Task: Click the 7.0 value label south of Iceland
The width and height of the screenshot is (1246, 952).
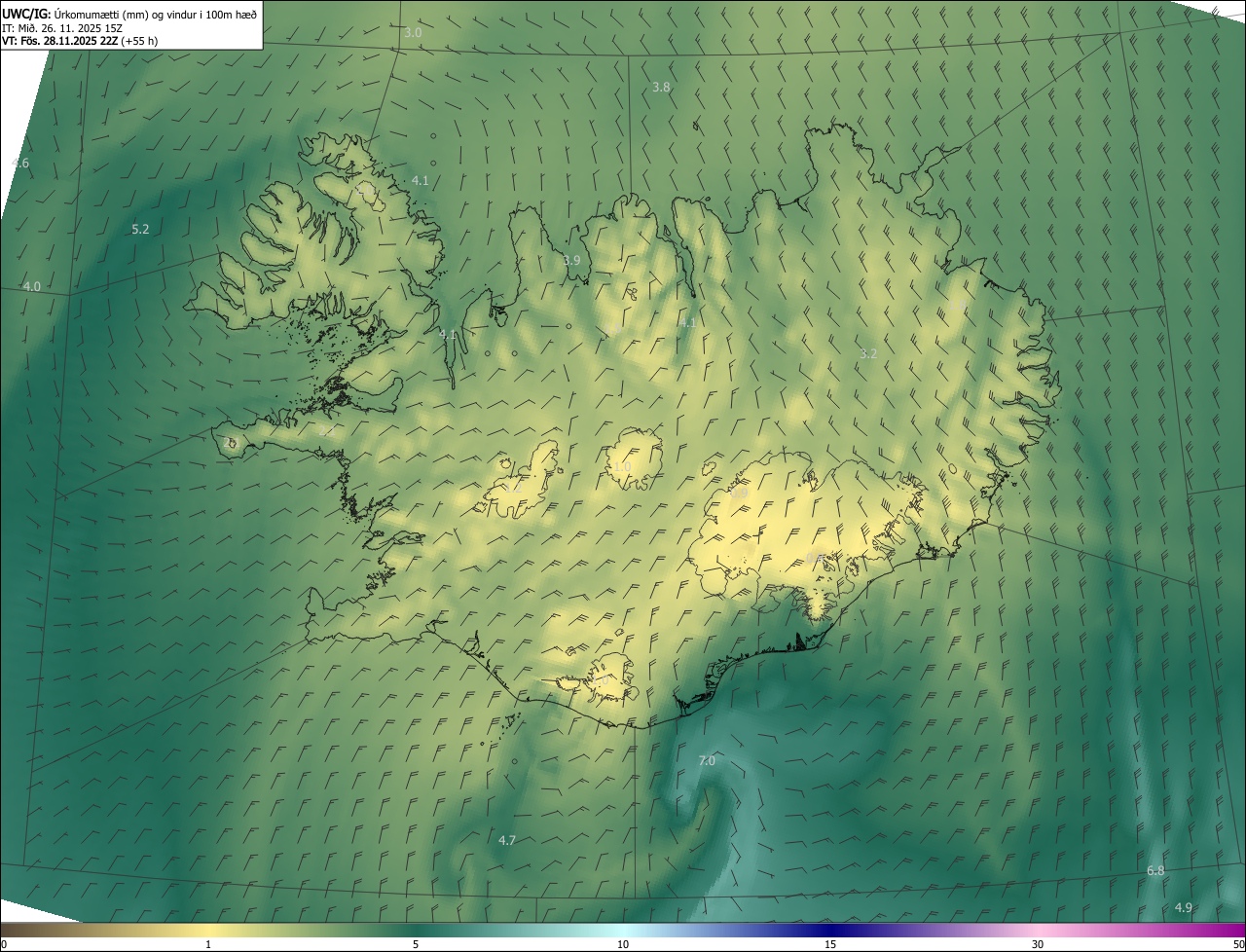Action: tap(707, 761)
